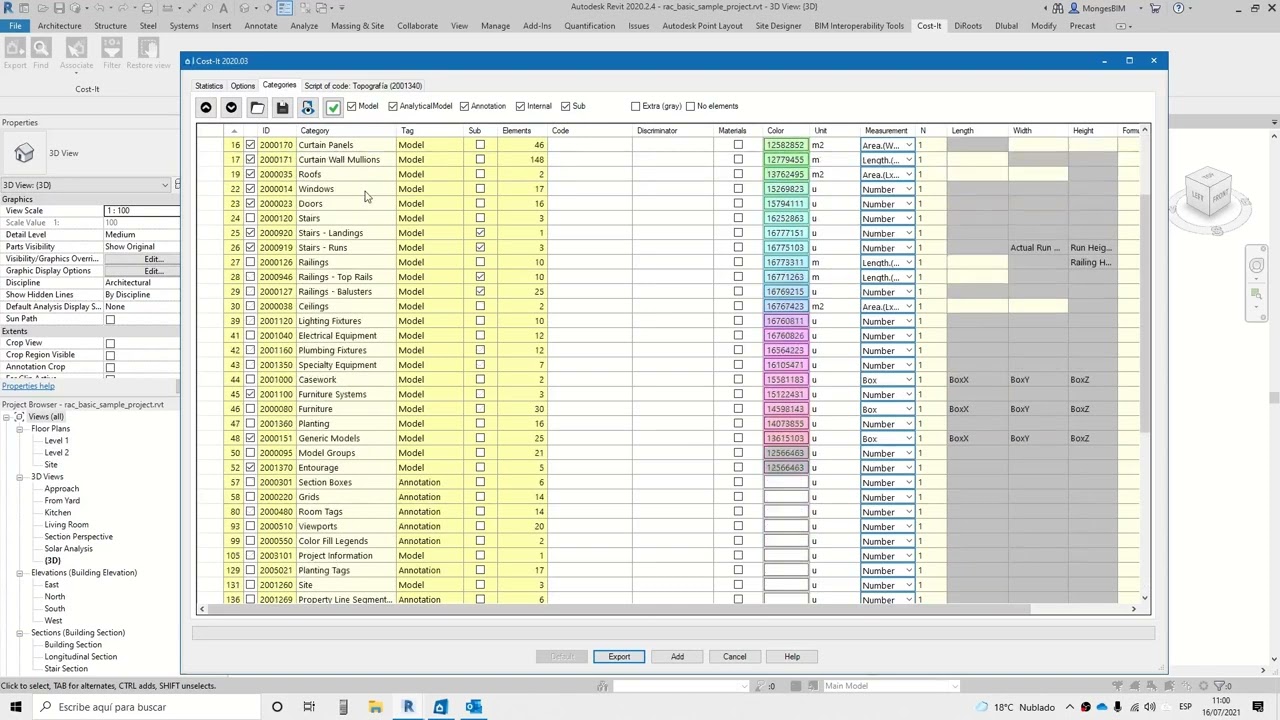
Task: Switch to Revit taskbar icon
Action: click(408, 707)
